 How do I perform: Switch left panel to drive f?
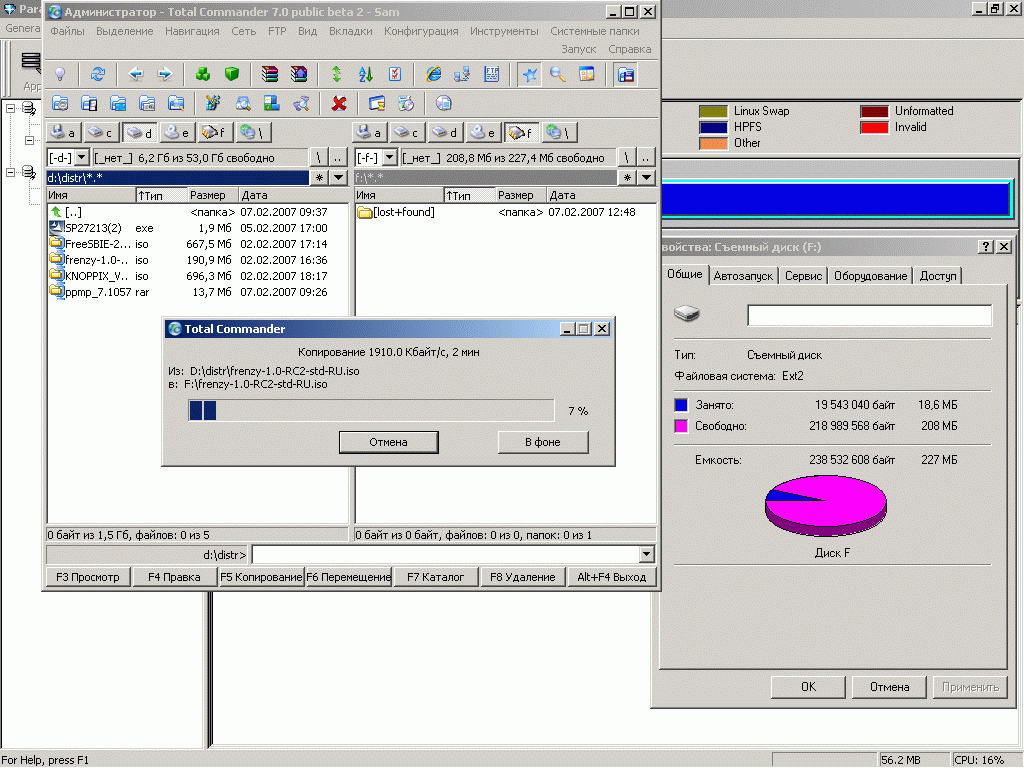pyautogui.click(x=215, y=133)
